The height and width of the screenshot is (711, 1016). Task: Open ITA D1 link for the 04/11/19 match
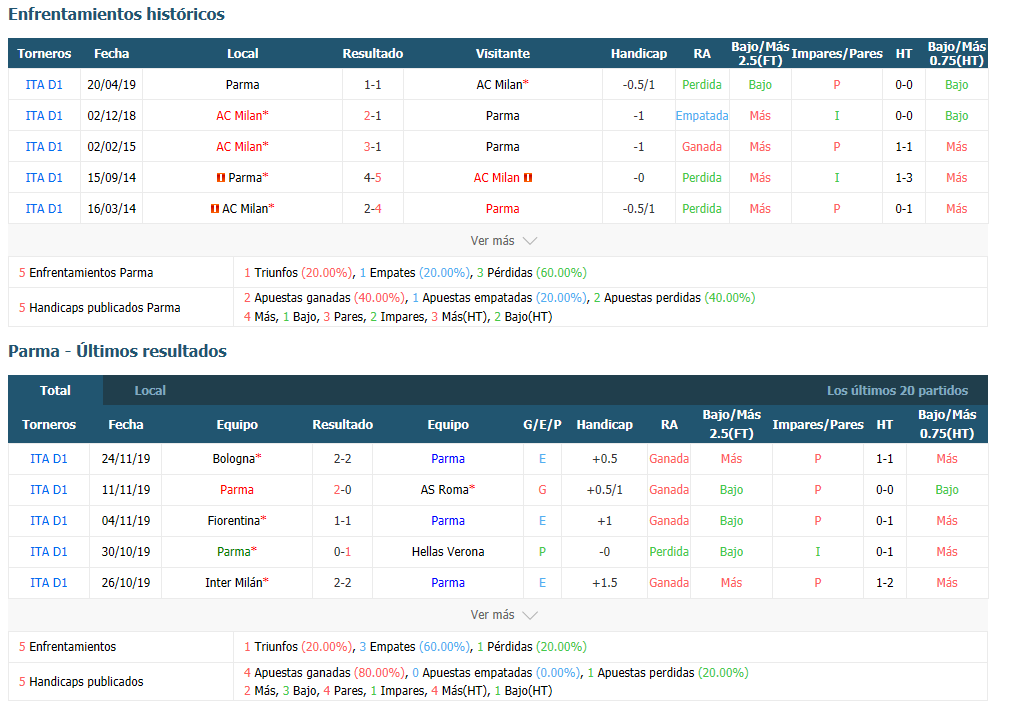coord(49,521)
